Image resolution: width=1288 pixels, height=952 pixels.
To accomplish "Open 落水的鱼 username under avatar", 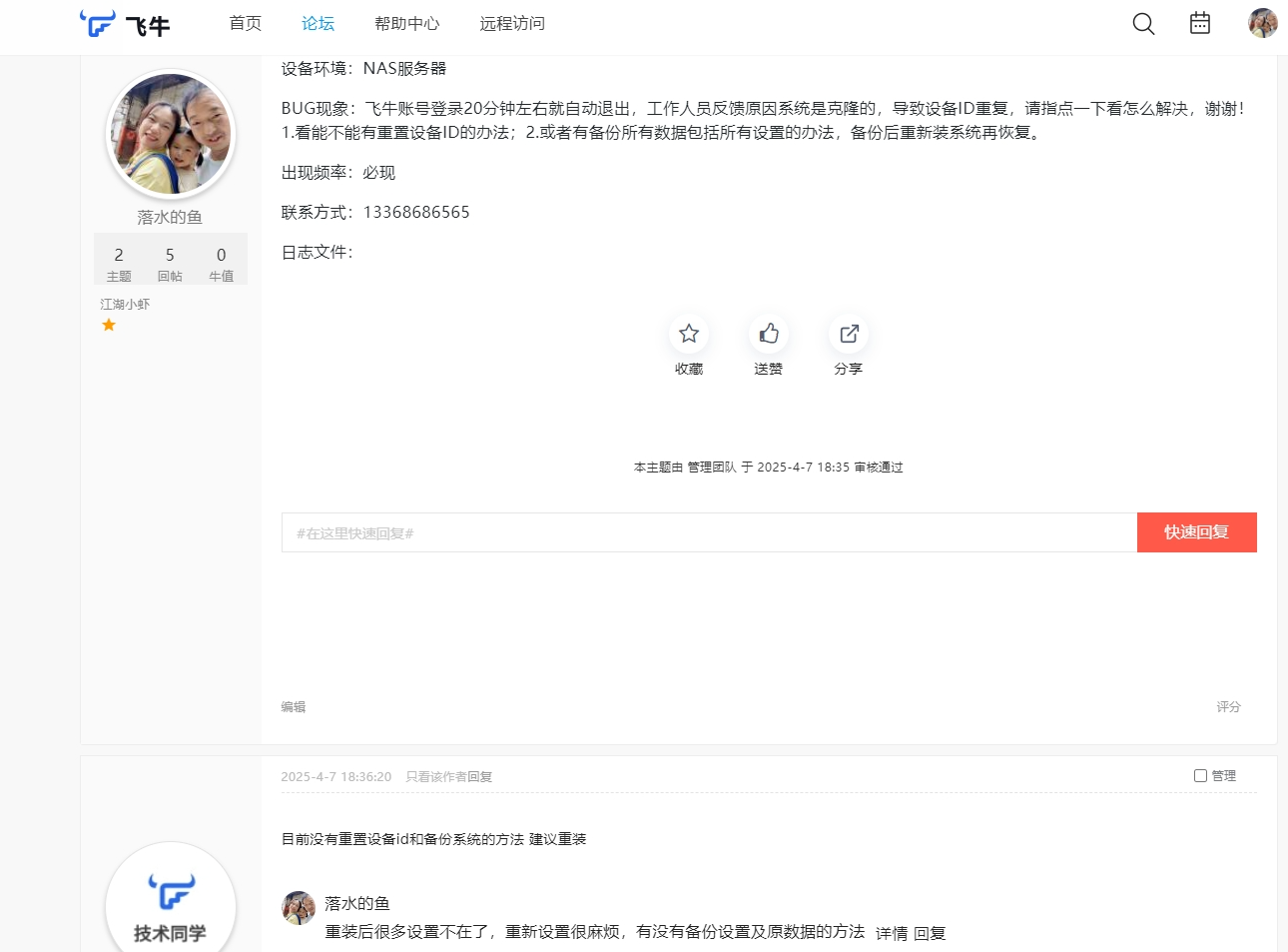I will tap(170, 217).
